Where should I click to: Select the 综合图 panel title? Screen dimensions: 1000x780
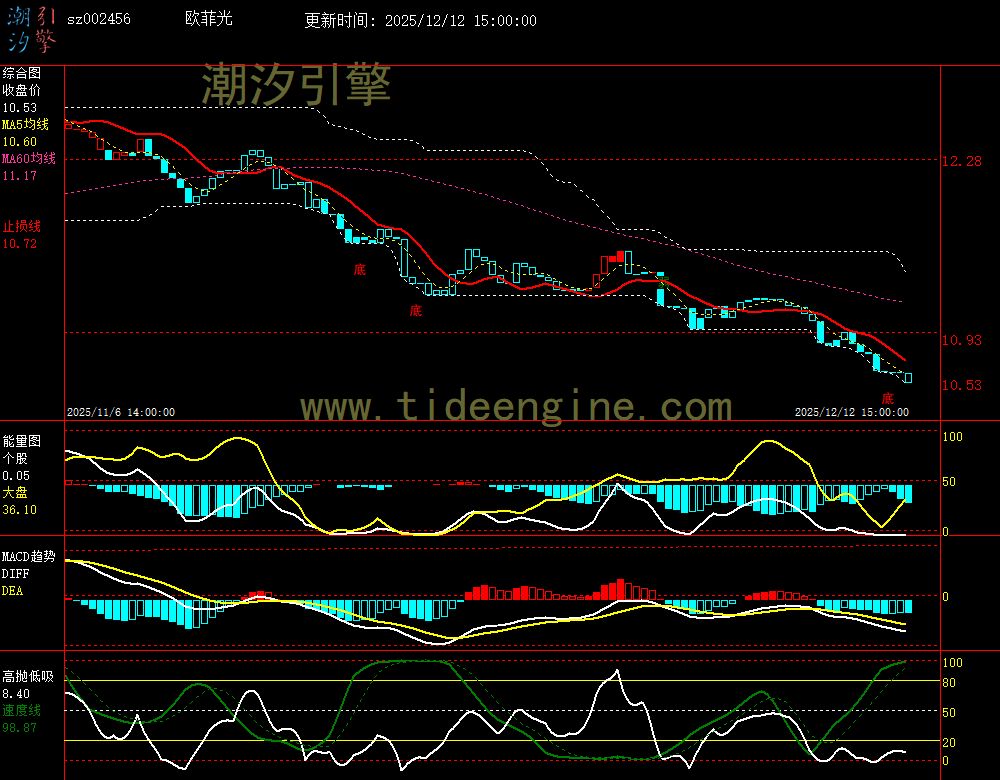21,73
